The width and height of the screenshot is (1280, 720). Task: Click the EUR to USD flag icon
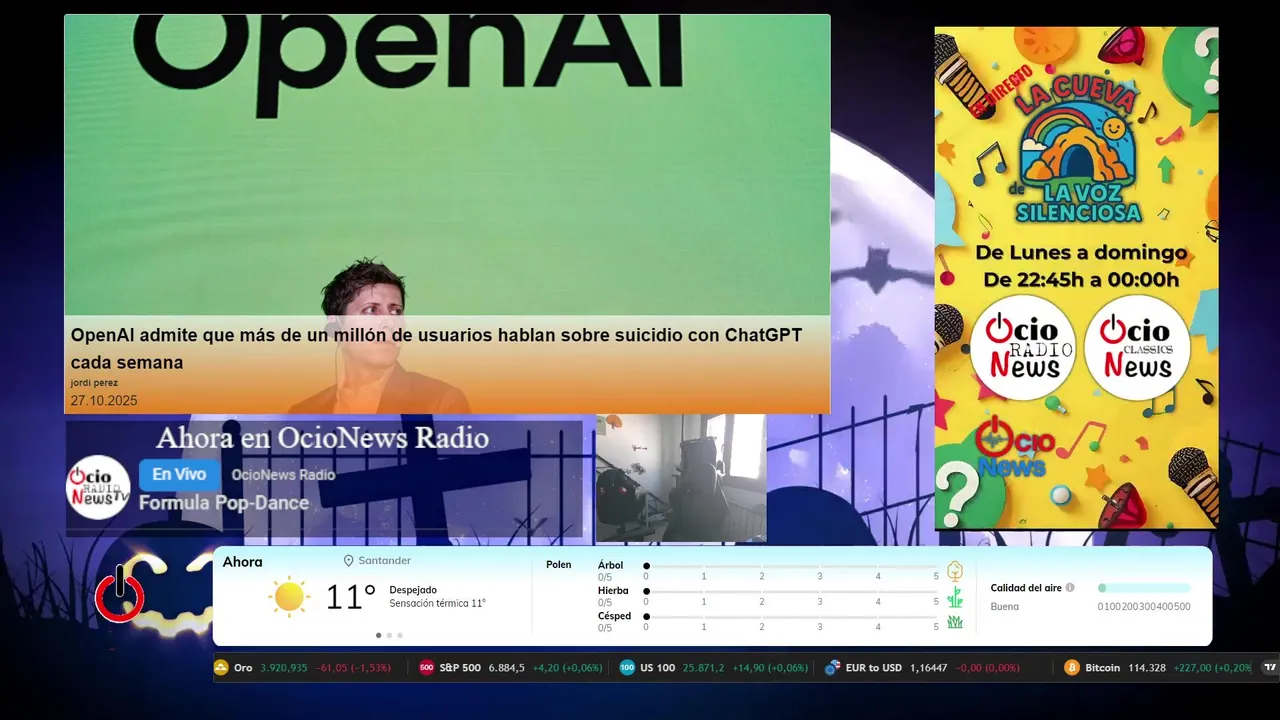coord(832,667)
